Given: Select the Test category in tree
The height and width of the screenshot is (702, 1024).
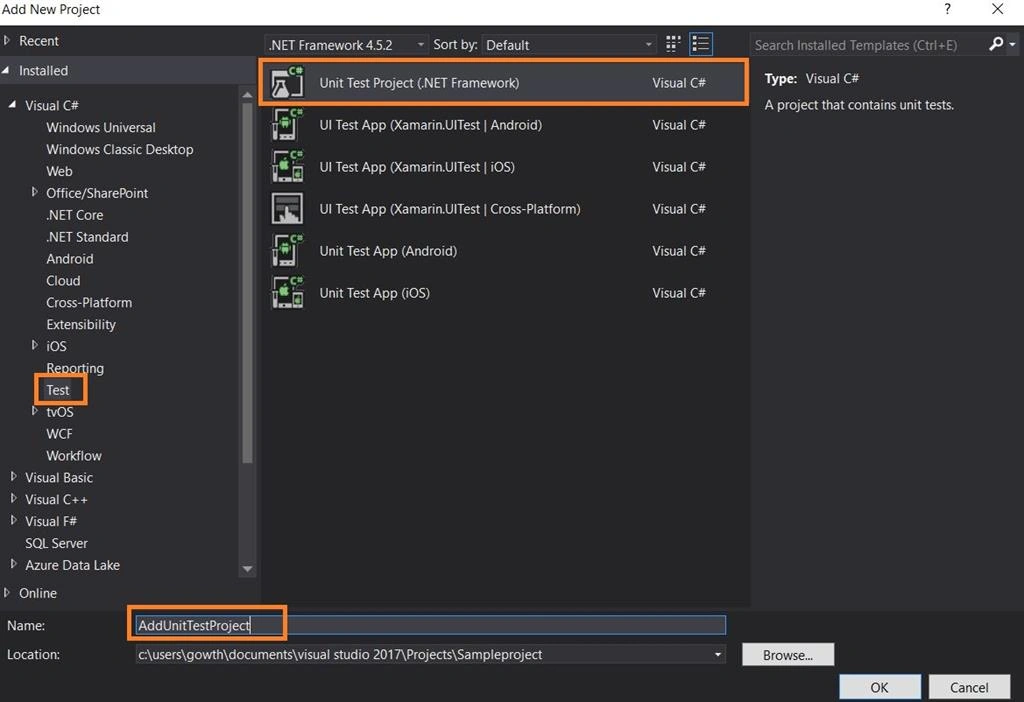Looking at the screenshot, I should [57, 390].
